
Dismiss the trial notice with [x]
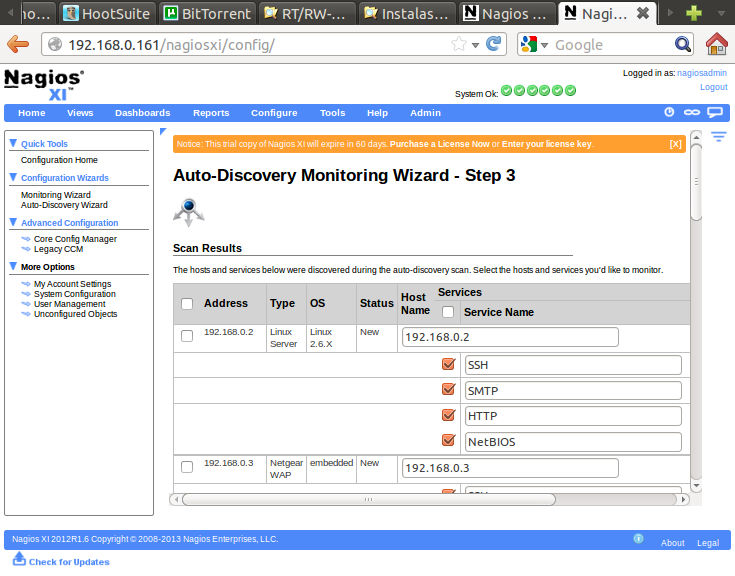[x=676, y=144]
